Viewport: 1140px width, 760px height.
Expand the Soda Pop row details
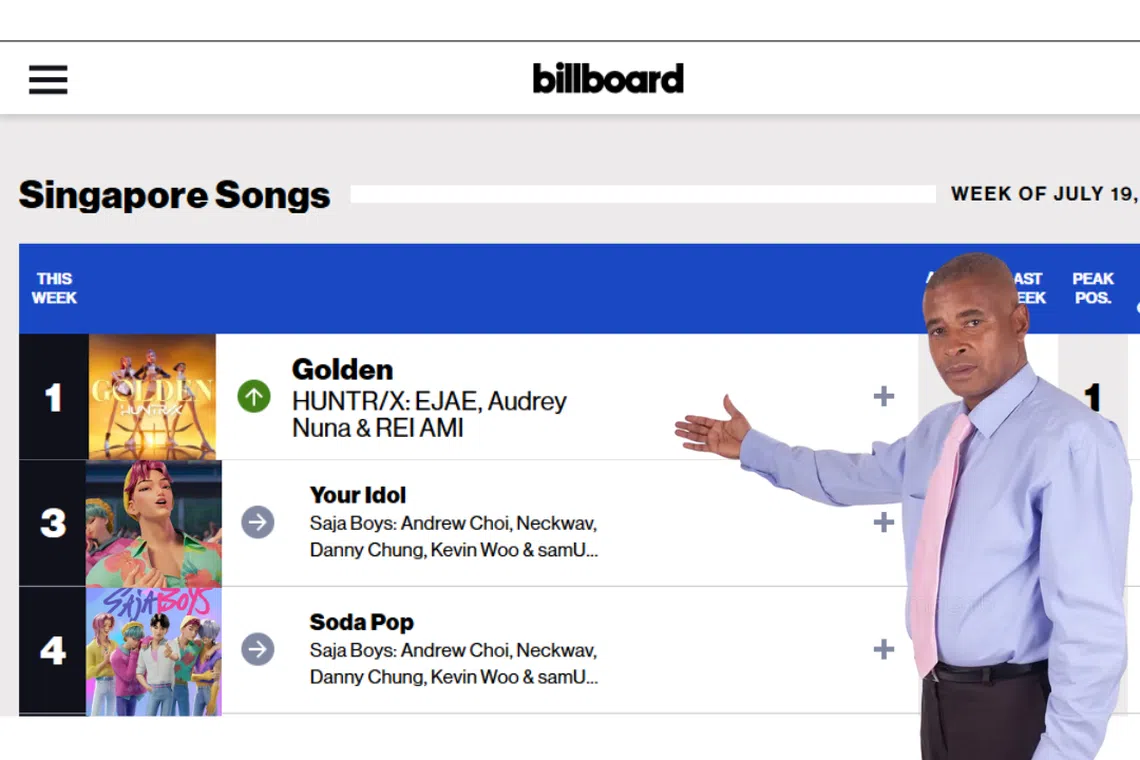point(883,649)
